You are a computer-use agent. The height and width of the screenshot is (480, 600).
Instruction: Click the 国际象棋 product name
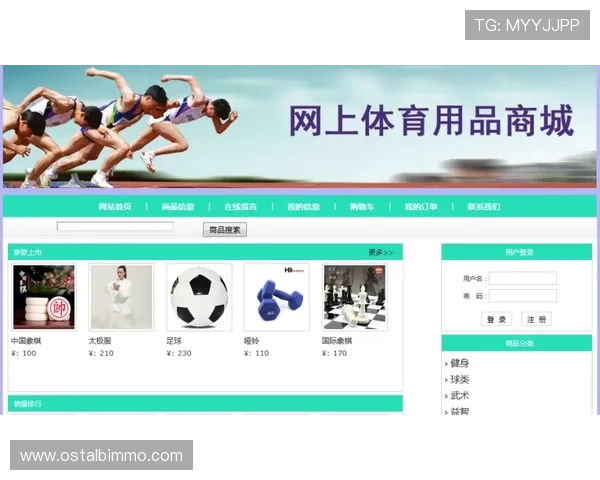[337, 341]
